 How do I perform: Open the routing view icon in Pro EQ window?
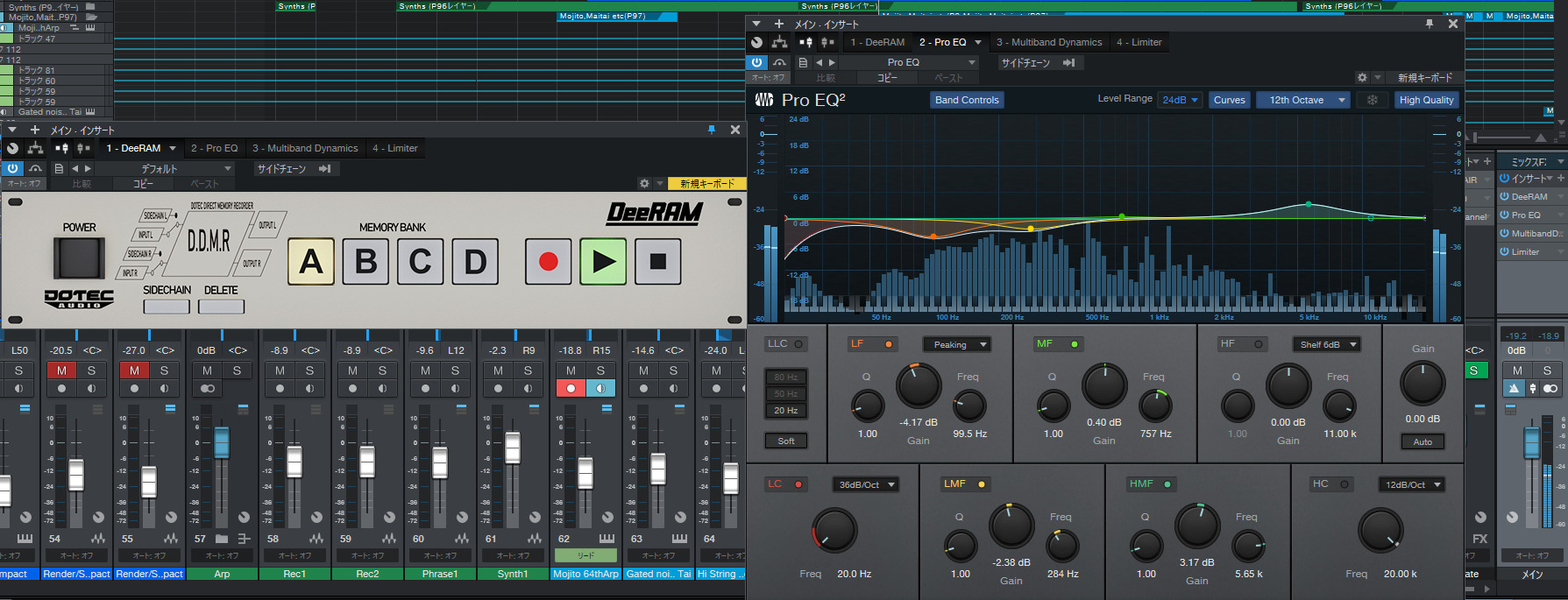[x=779, y=42]
